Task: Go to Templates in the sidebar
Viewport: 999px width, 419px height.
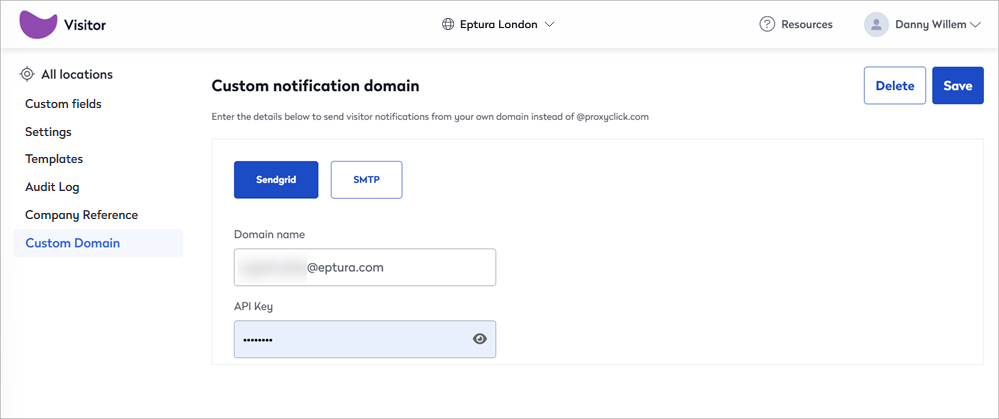Action: point(54,159)
